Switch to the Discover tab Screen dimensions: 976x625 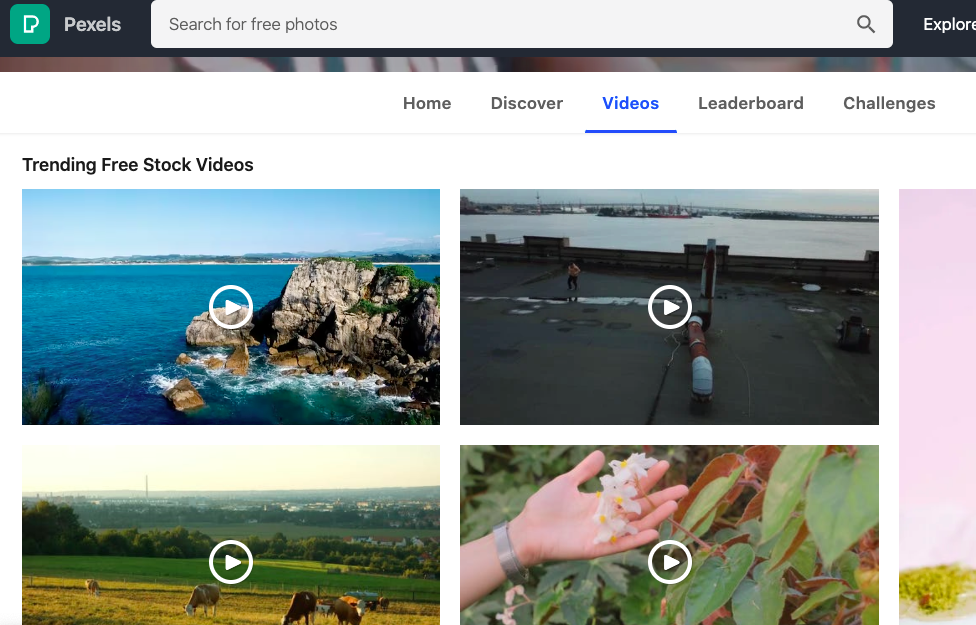coord(527,103)
